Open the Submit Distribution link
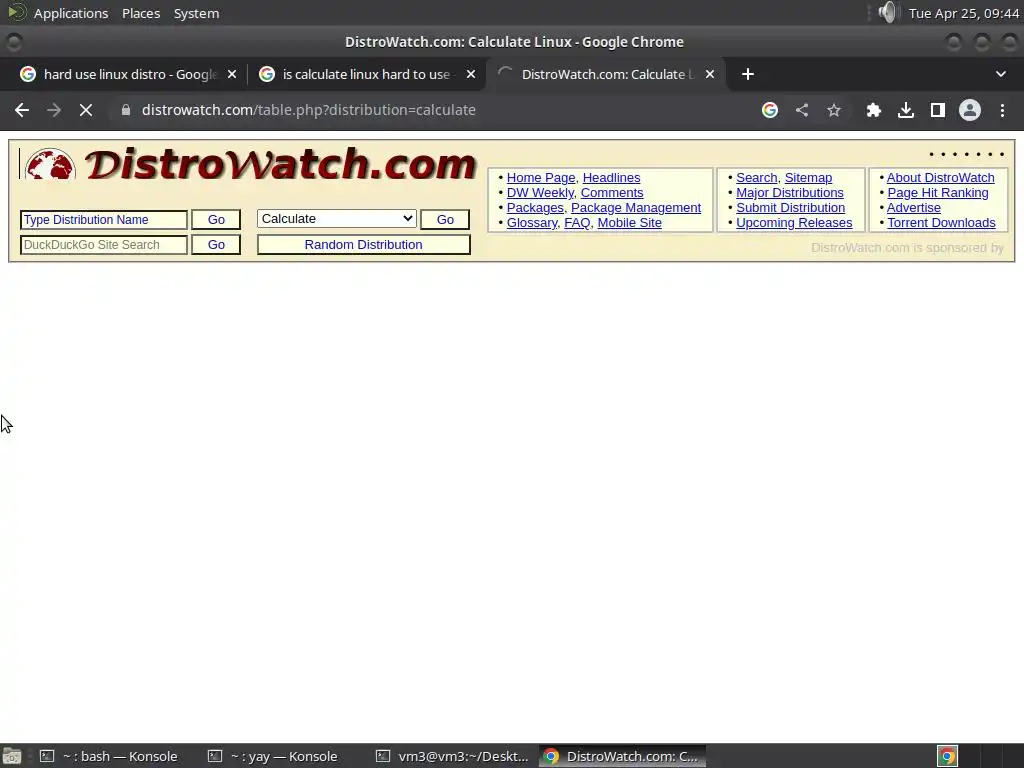 pyautogui.click(x=790, y=208)
